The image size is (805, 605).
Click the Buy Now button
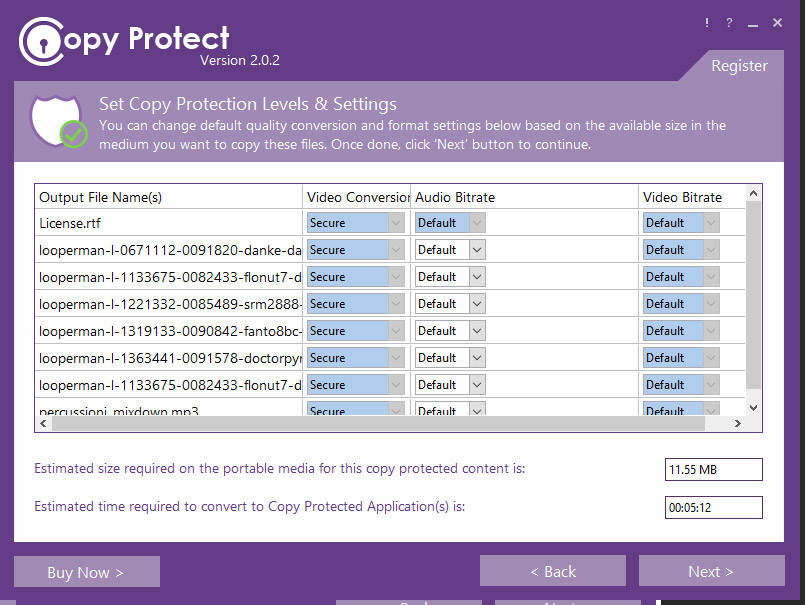click(86, 572)
